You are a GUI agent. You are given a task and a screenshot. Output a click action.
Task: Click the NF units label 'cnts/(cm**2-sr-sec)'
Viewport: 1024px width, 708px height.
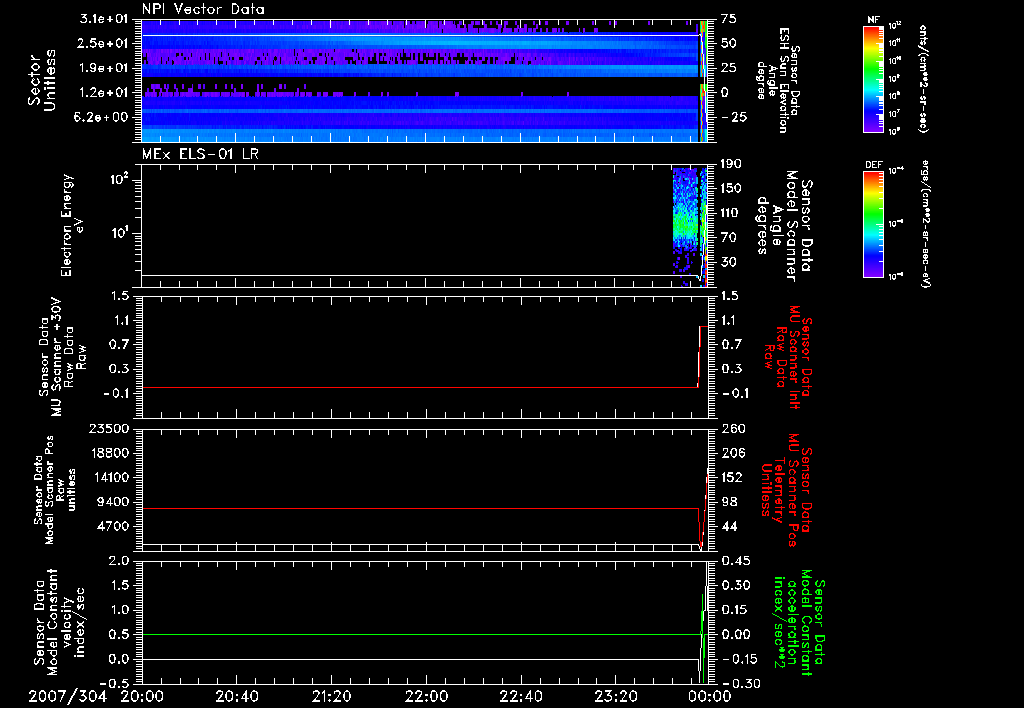[x=923, y=78]
